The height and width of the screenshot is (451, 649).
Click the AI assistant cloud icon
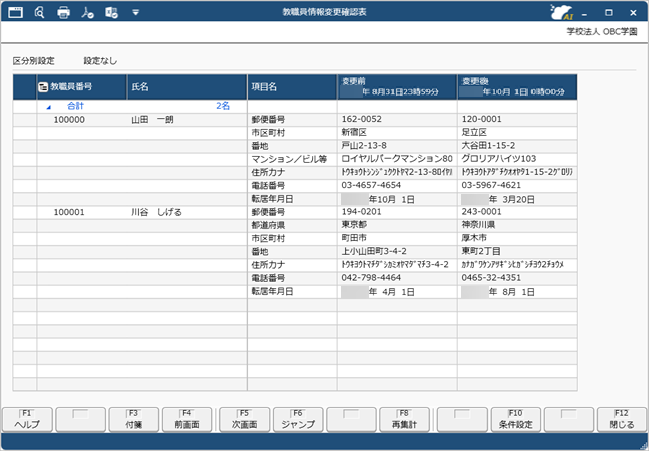[562, 12]
